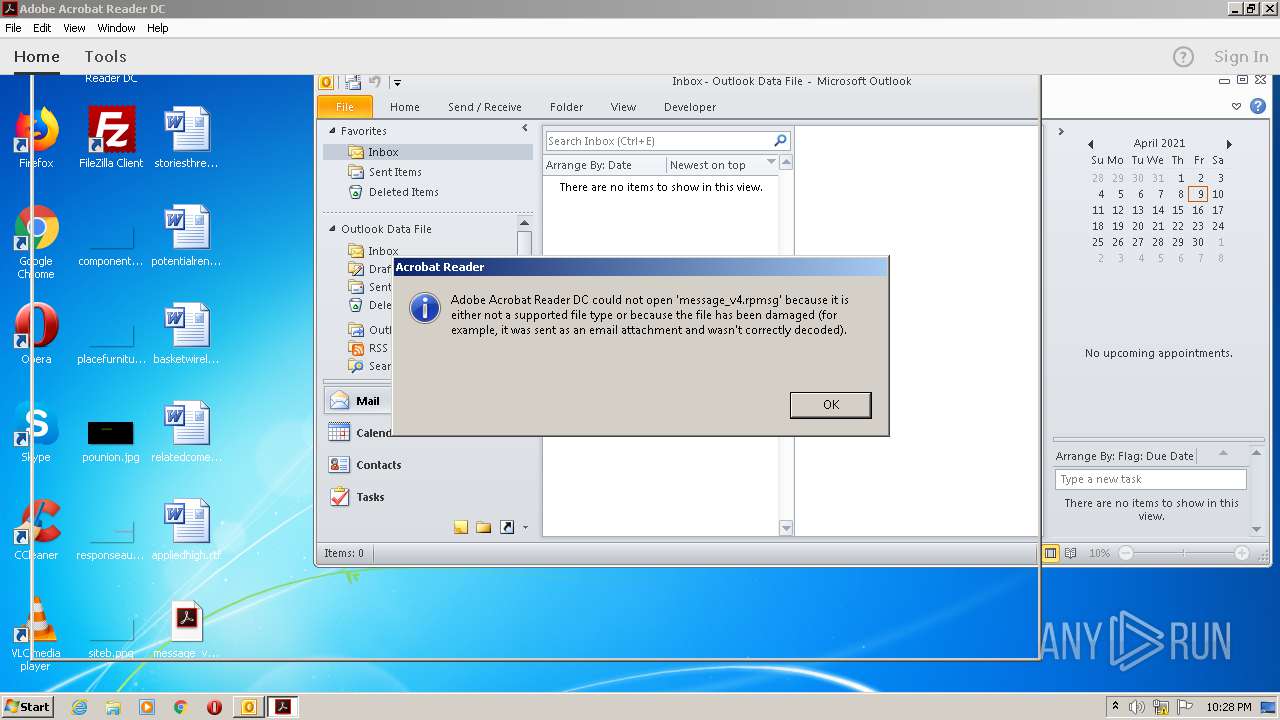Open the View menu in Acrobat Reader
This screenshot has width=1280, height=720.
[x=74, y=28]
